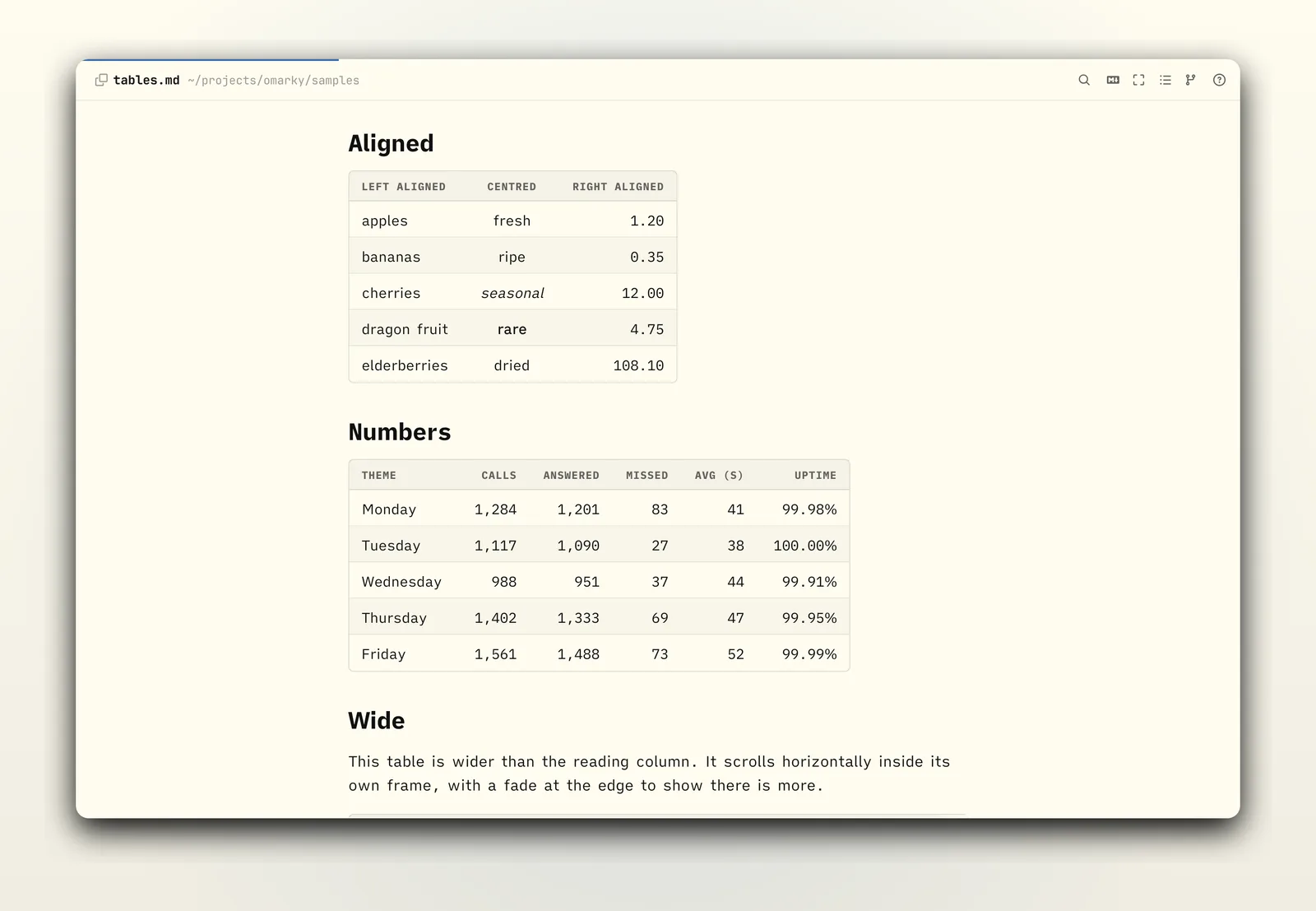Click the Wide heading
The width and height of the screenshot is (1316, 911).
pyautogui.click(x=377, y=721)
